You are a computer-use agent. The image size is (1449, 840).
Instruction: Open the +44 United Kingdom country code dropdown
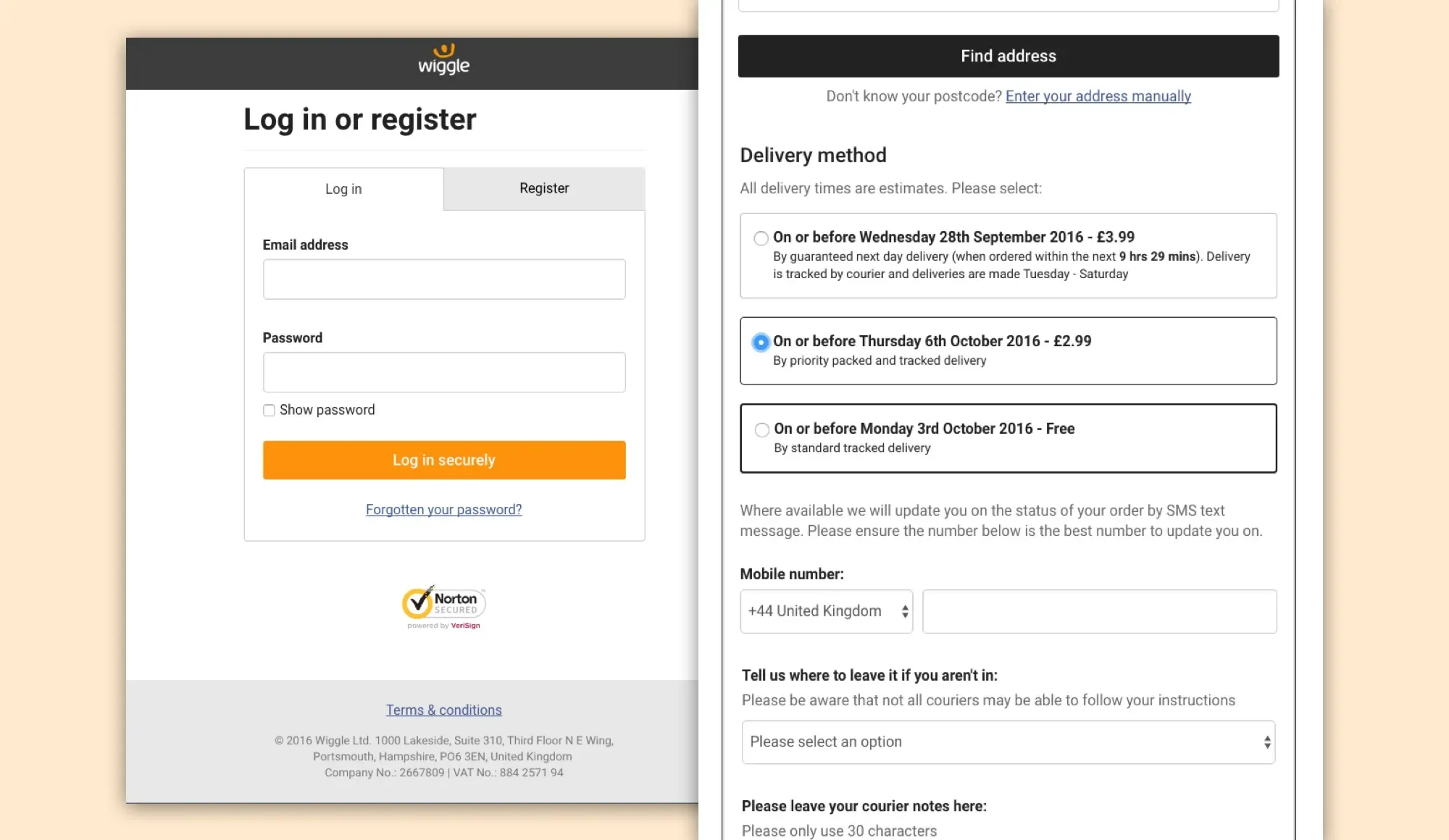[826, 612]
